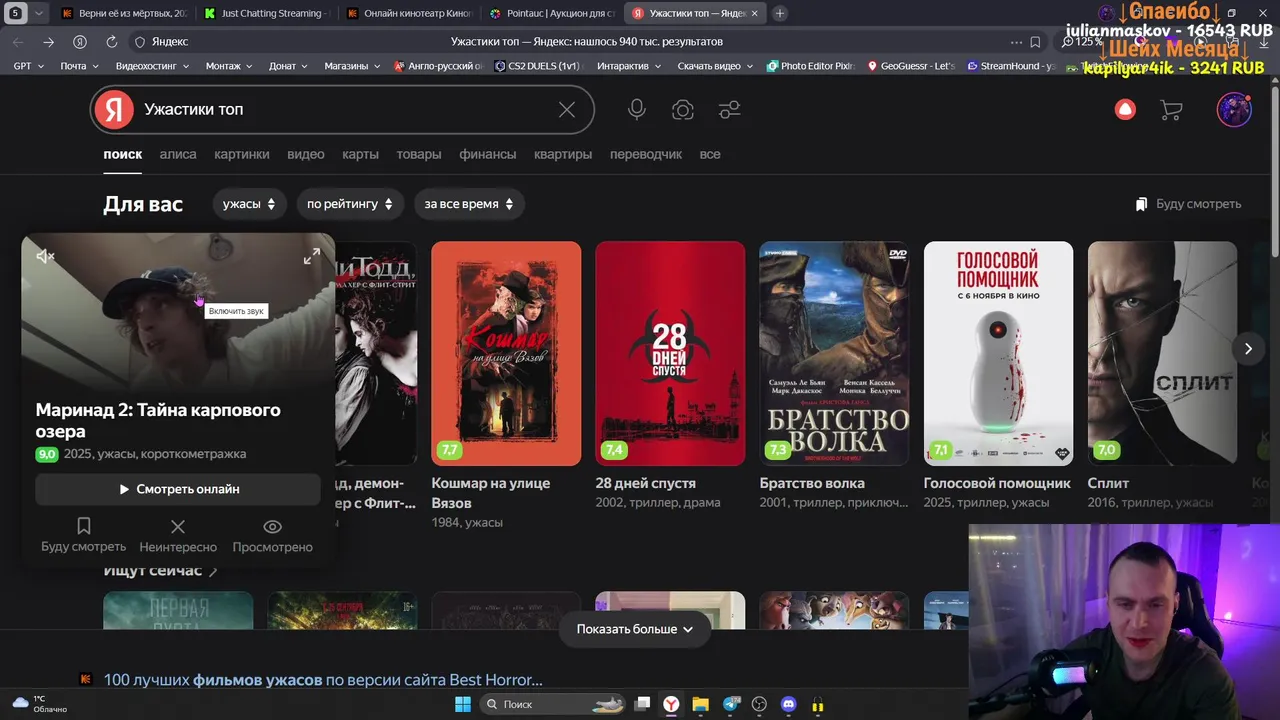Image resolution: width=1280 pixels, height=720 pixels.
Task: Switch to the финансы search tab
Action: click(x=488, y=154)
